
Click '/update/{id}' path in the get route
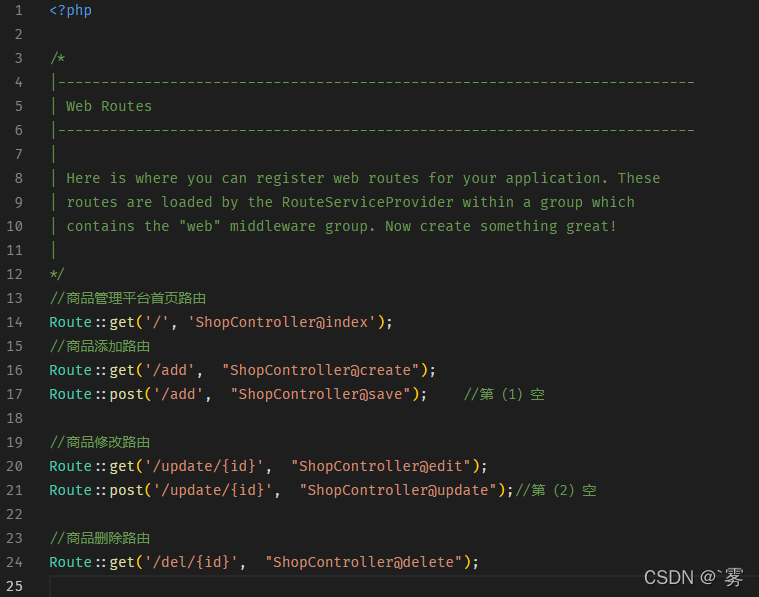(x=204, y=466)
